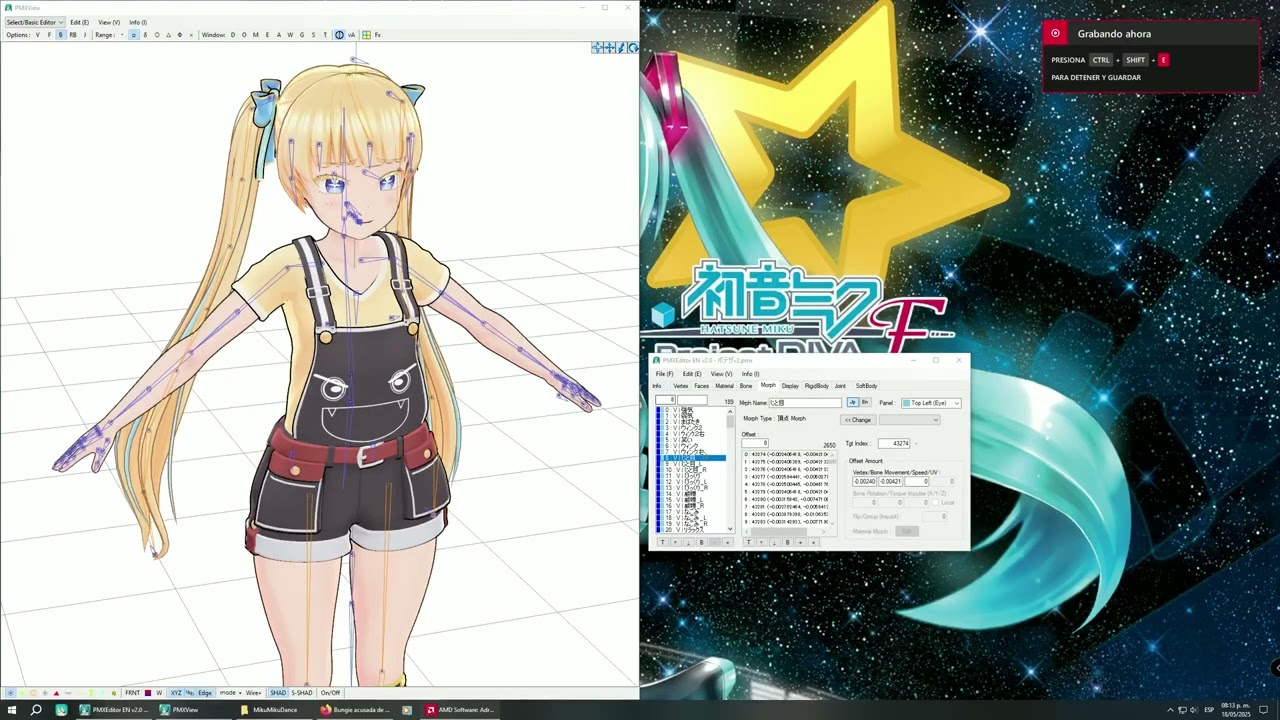Toggle F face option in PMXView

click(49, 35)
